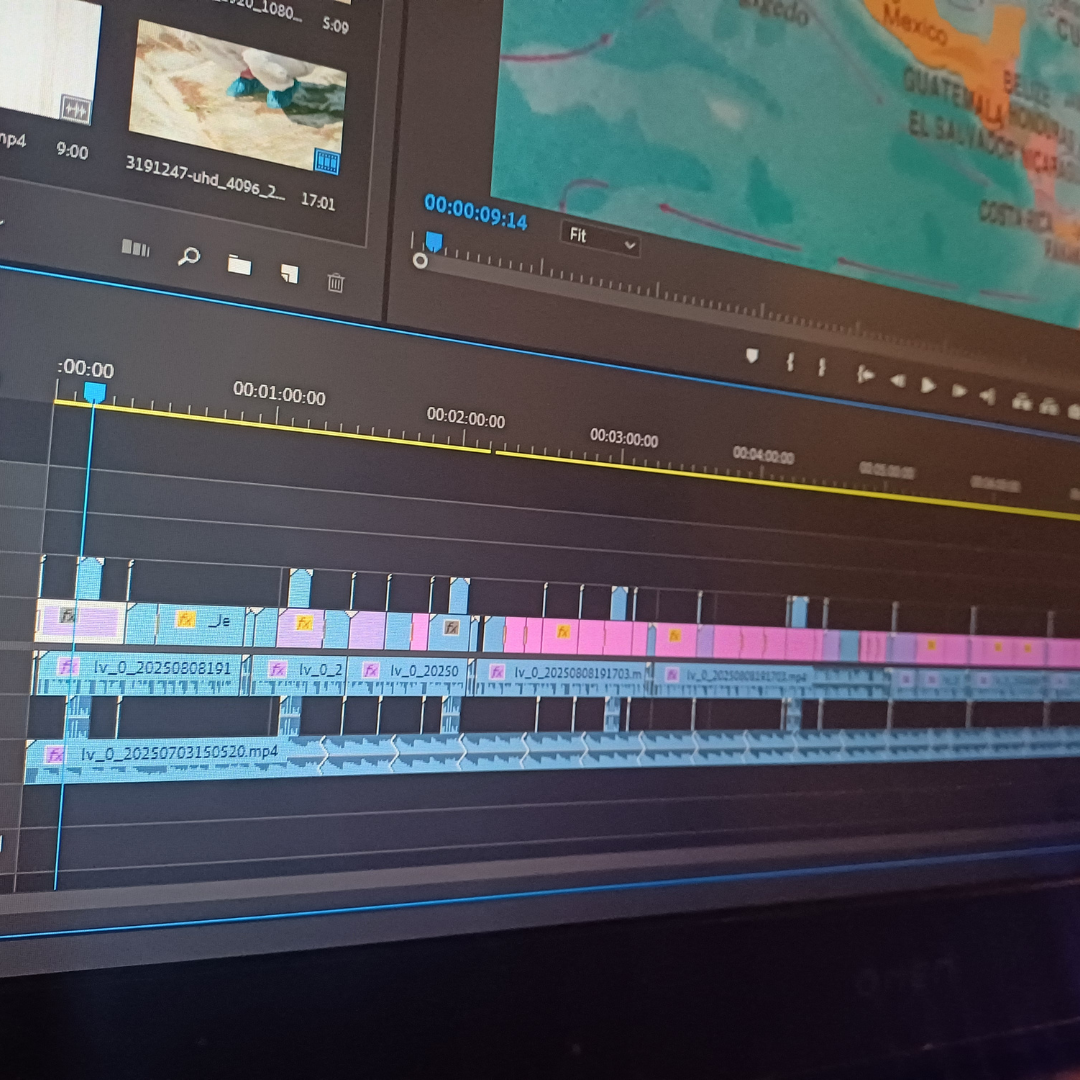The image size is (1080, 1080).
Task: Click the 00:00:09:14 playhead timecode field
Action: pos(475,211)
